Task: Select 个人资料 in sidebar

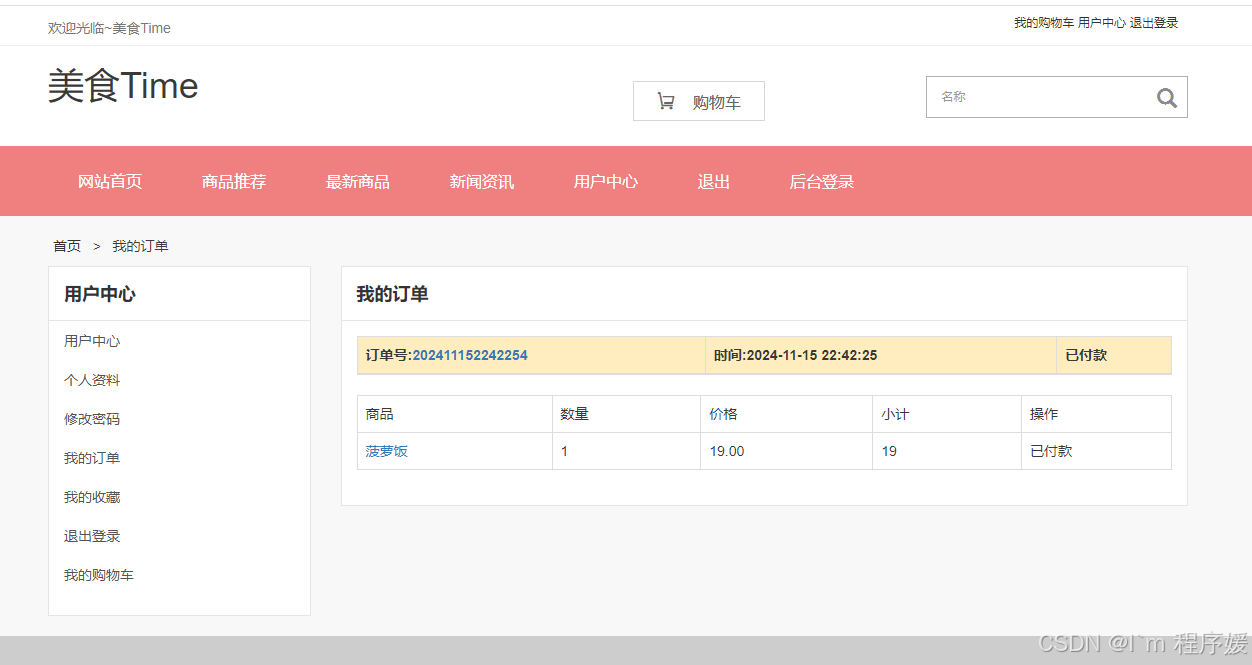Action: point(92,380)
